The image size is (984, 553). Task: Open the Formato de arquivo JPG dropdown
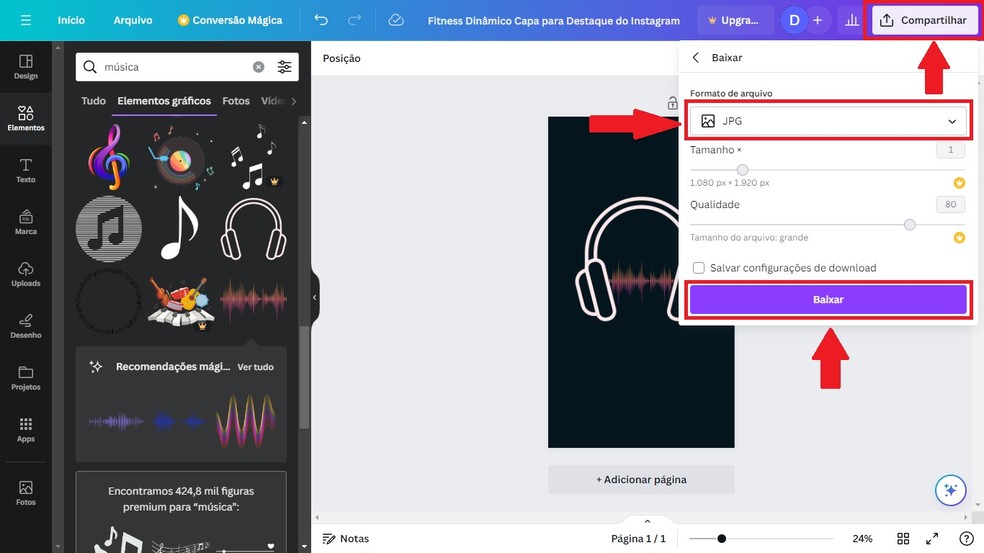(x=828, y=121)
